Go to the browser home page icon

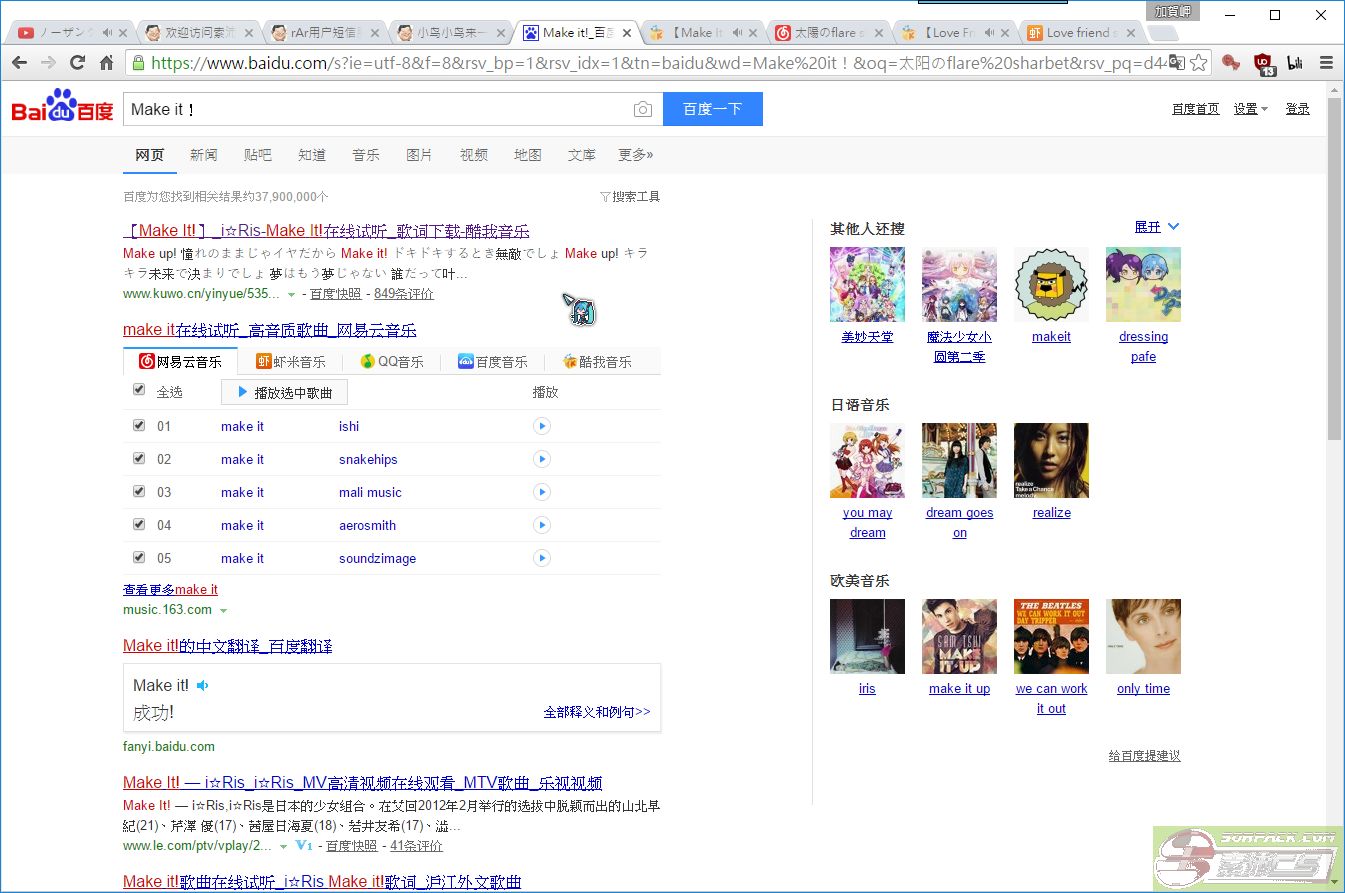(106, 63)
